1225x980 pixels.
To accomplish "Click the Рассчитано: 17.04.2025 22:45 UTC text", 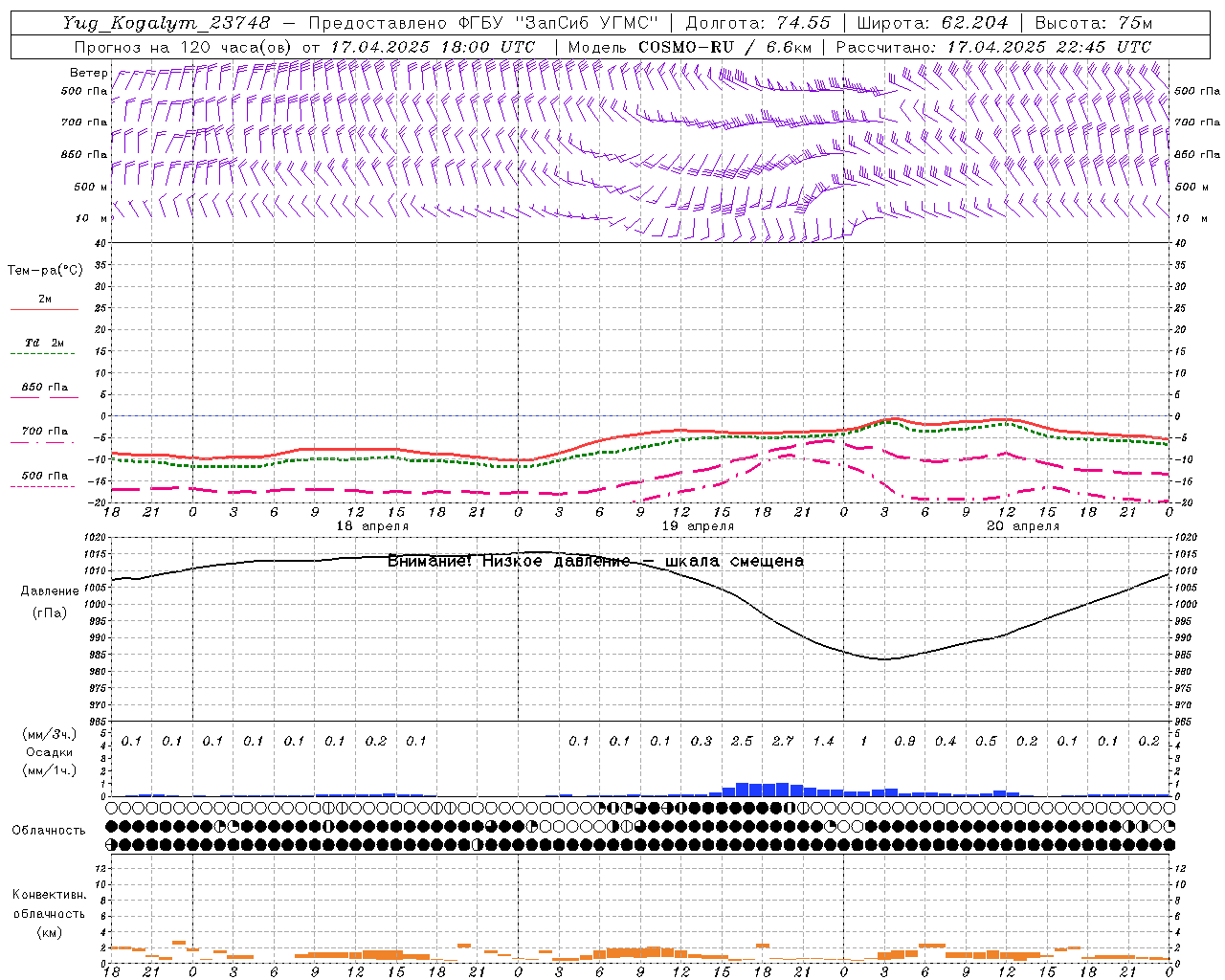I will 993,47.
